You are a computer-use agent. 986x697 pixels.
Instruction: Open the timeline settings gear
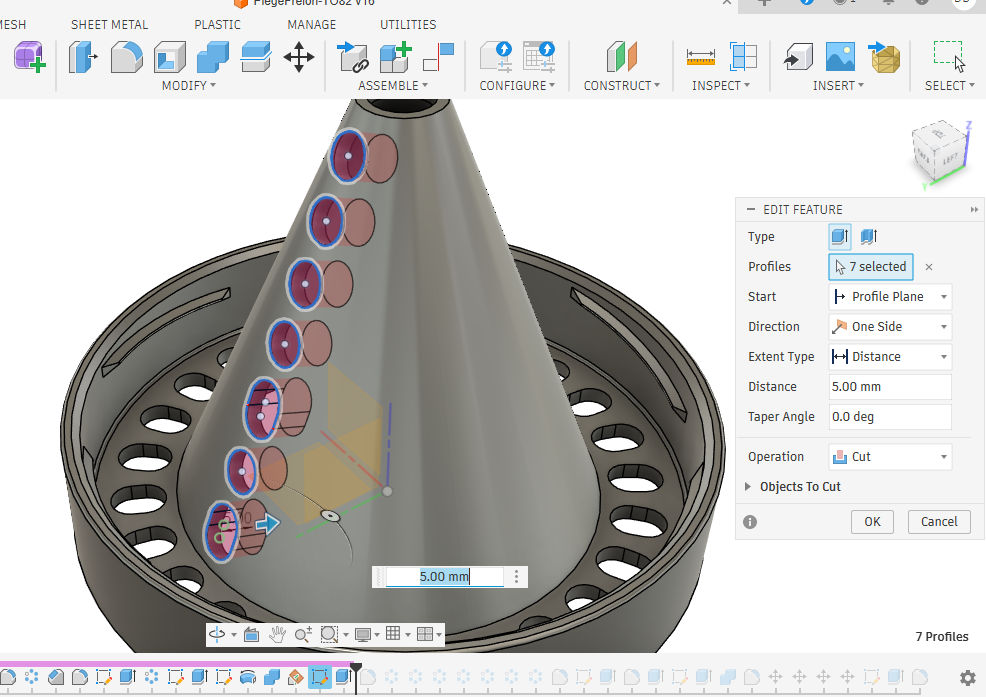click(x=967, y=677)
